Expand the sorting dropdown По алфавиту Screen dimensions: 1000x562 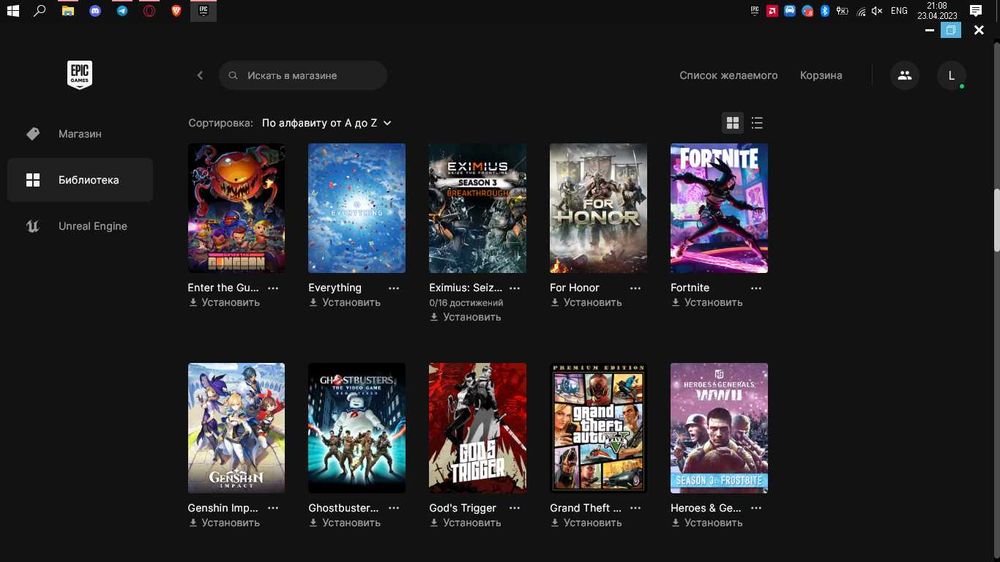[327, 123]
